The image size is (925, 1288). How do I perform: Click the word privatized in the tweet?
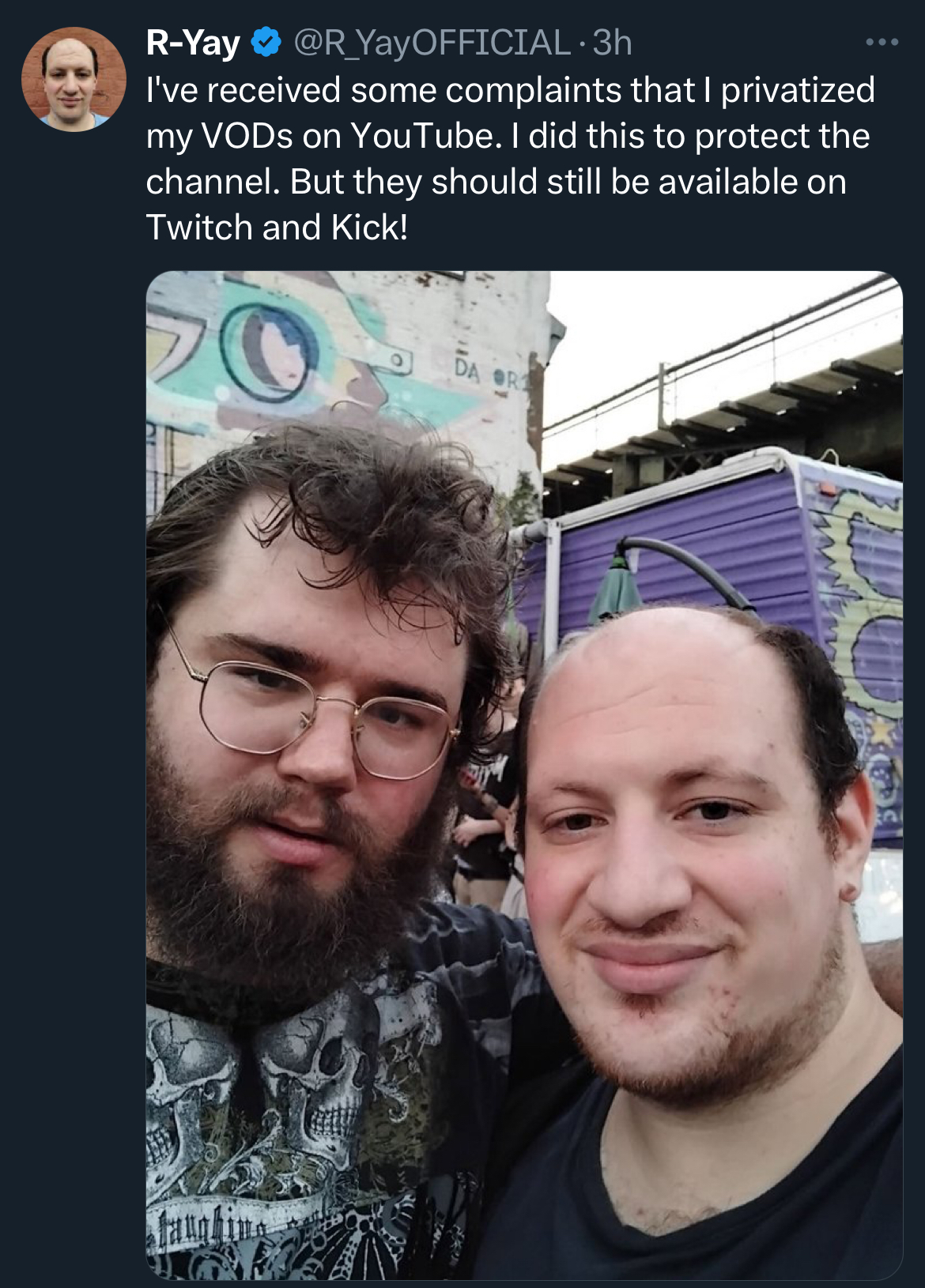point(798,91)
